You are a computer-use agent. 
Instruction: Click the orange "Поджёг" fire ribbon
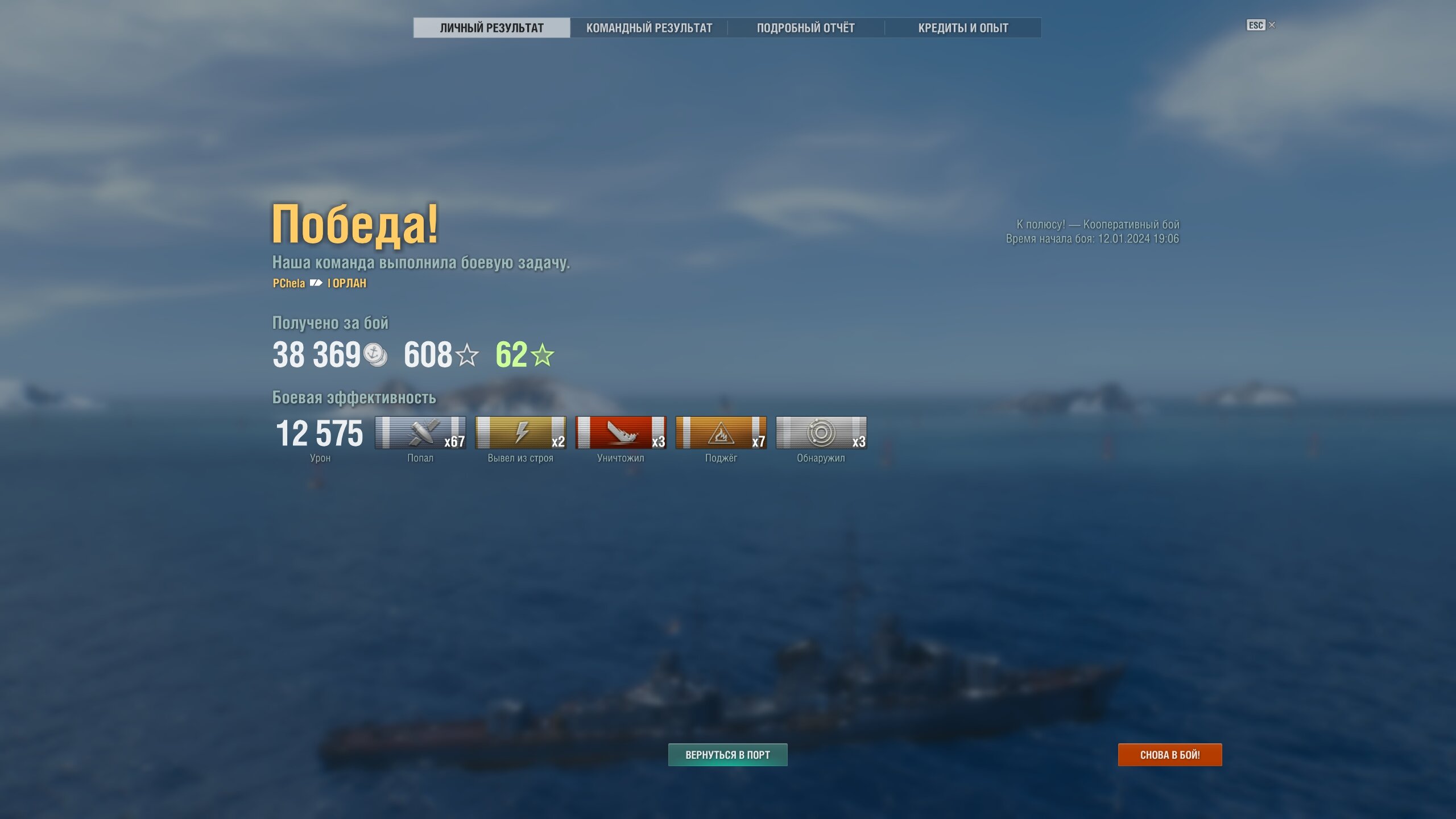click(721, 433)
